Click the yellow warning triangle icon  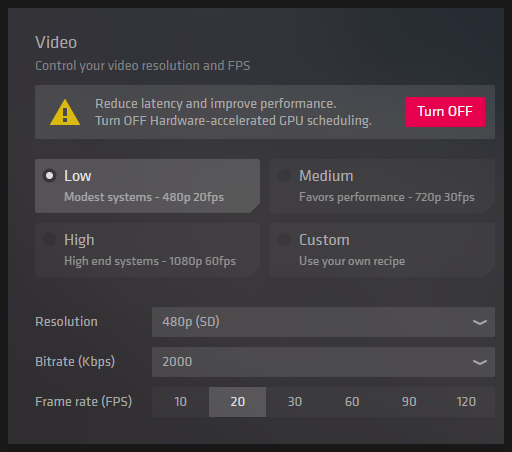click(x=65, y=113)
